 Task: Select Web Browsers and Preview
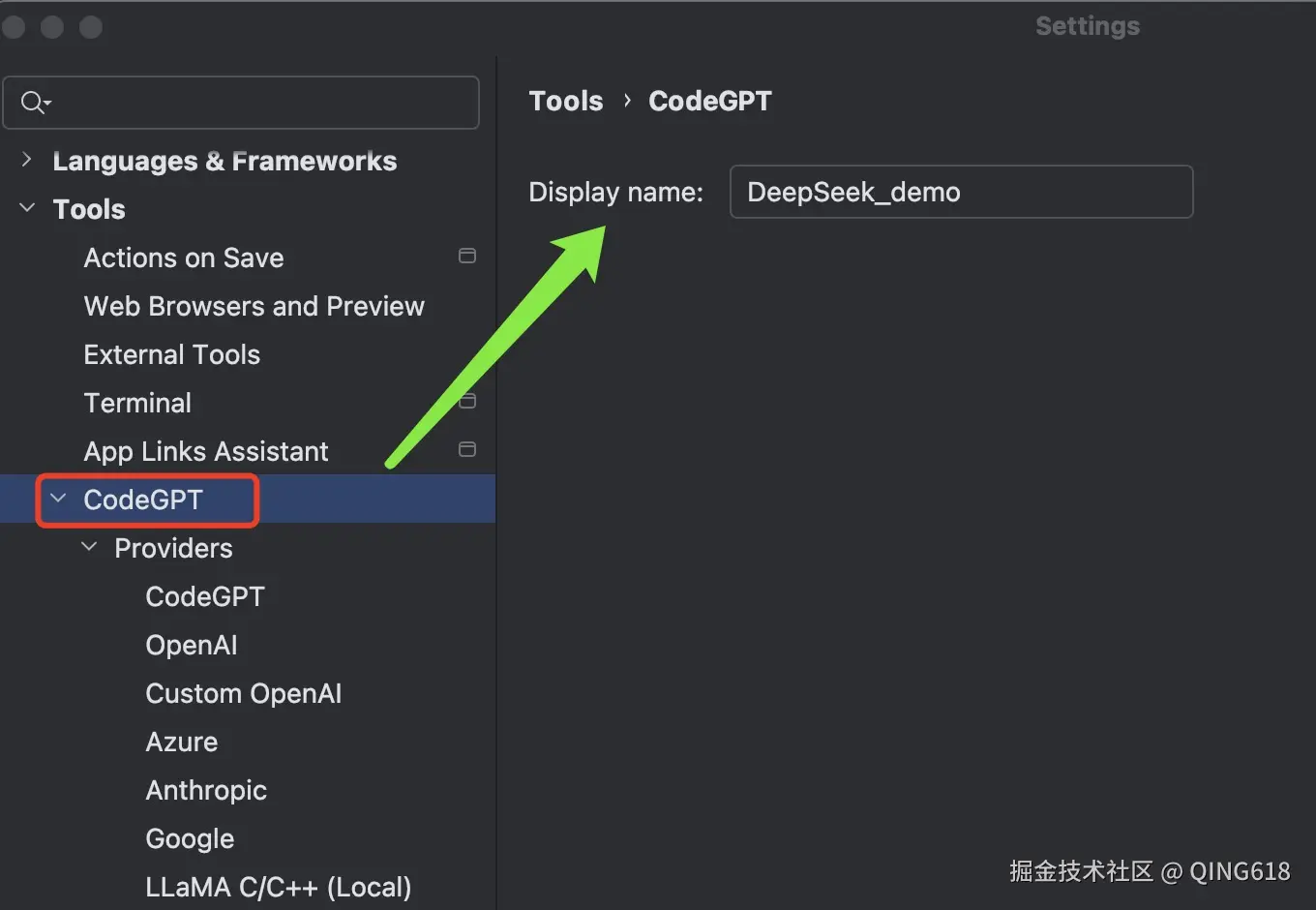click(x=254, y=307)
